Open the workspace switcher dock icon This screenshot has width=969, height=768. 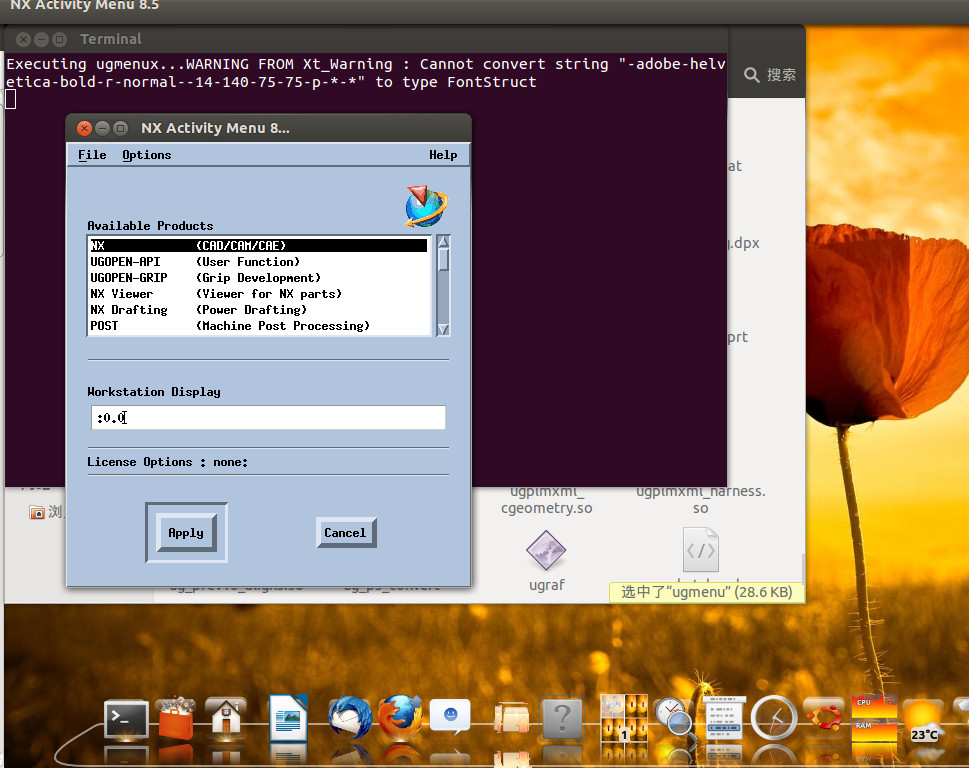pos(624,718)
